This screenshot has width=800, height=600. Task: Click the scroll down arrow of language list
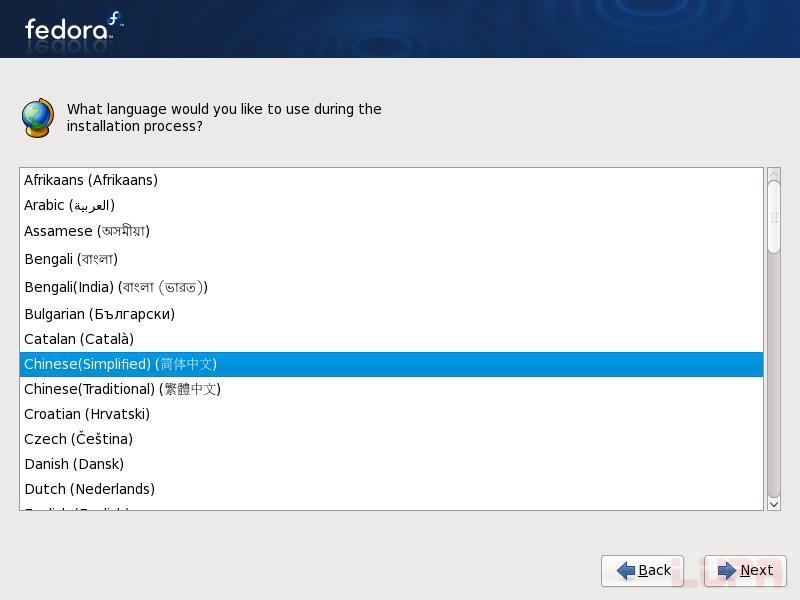pos(774,504)
